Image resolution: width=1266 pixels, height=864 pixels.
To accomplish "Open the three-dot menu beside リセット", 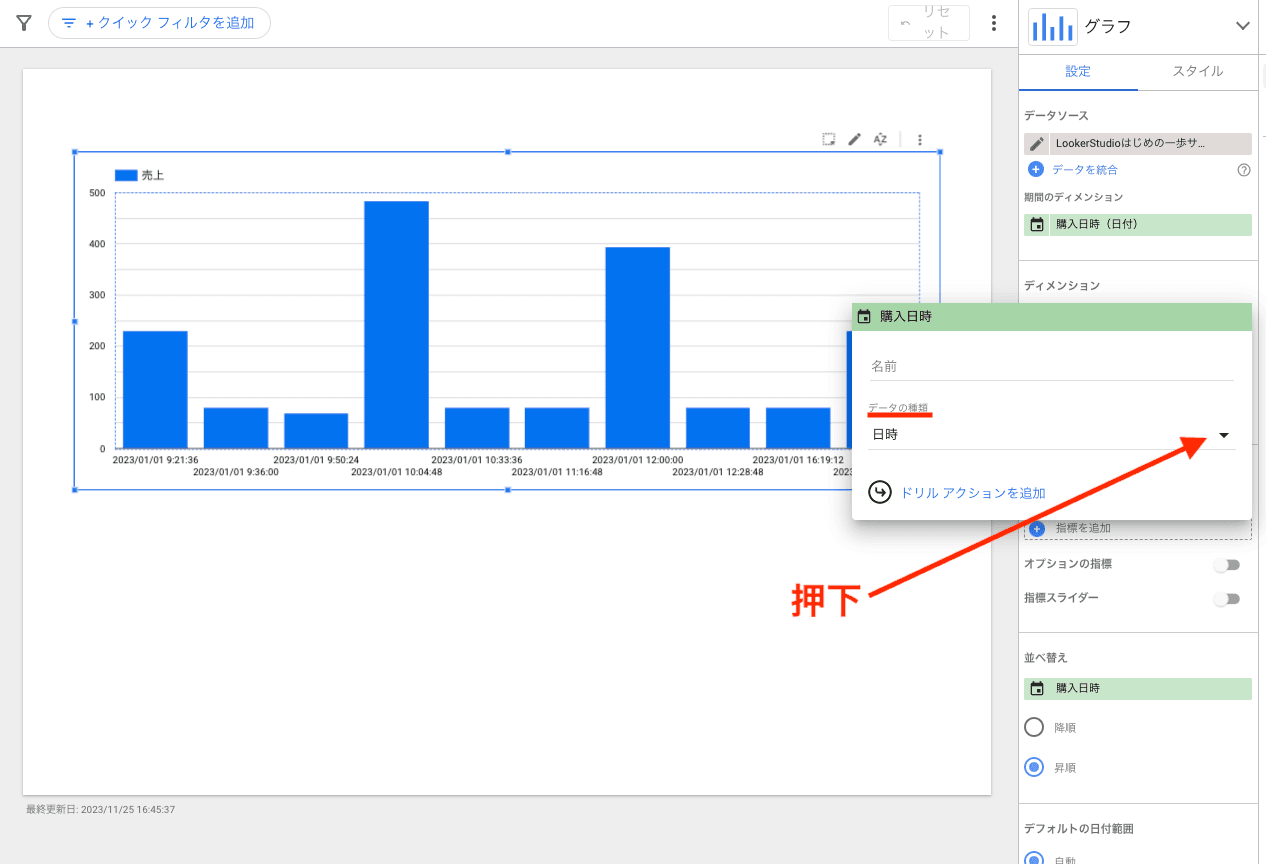I will [993, 23].
